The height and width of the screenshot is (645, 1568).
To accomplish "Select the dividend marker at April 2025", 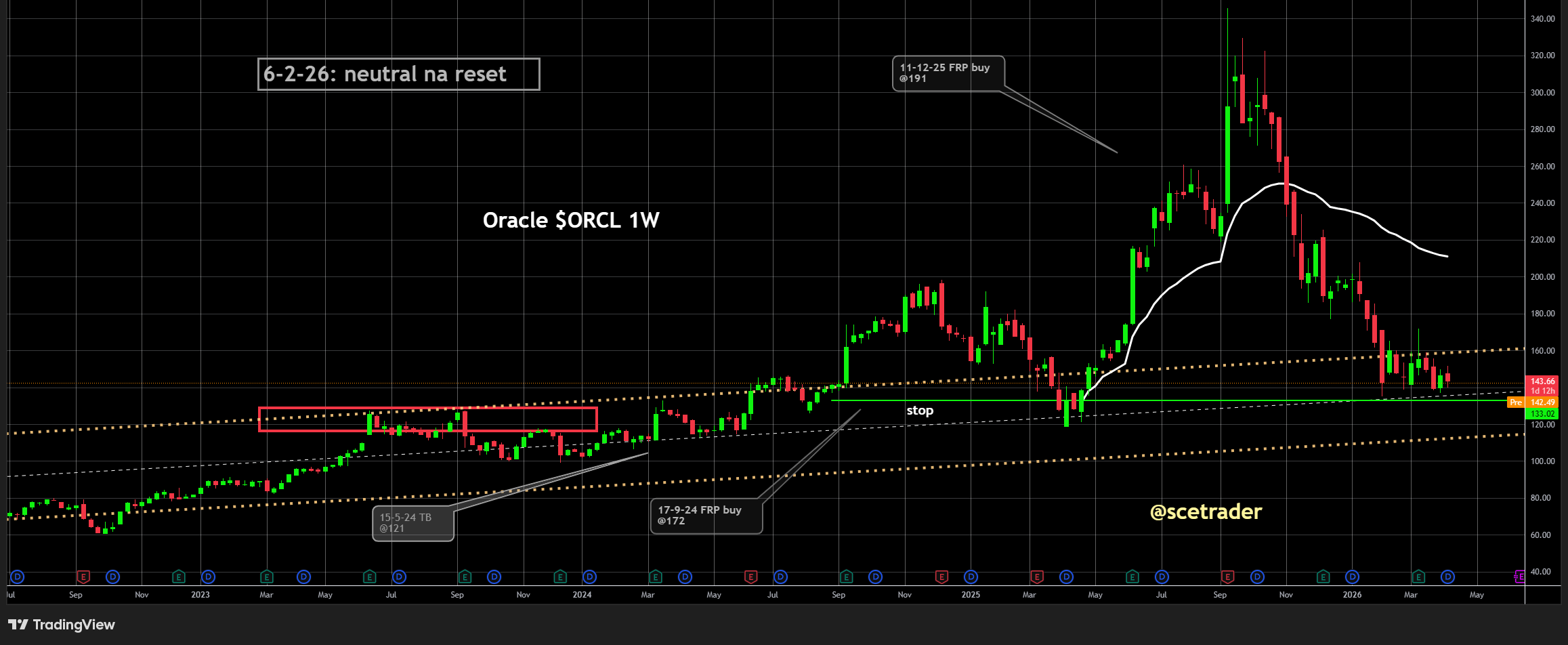I will point(1067,577).
